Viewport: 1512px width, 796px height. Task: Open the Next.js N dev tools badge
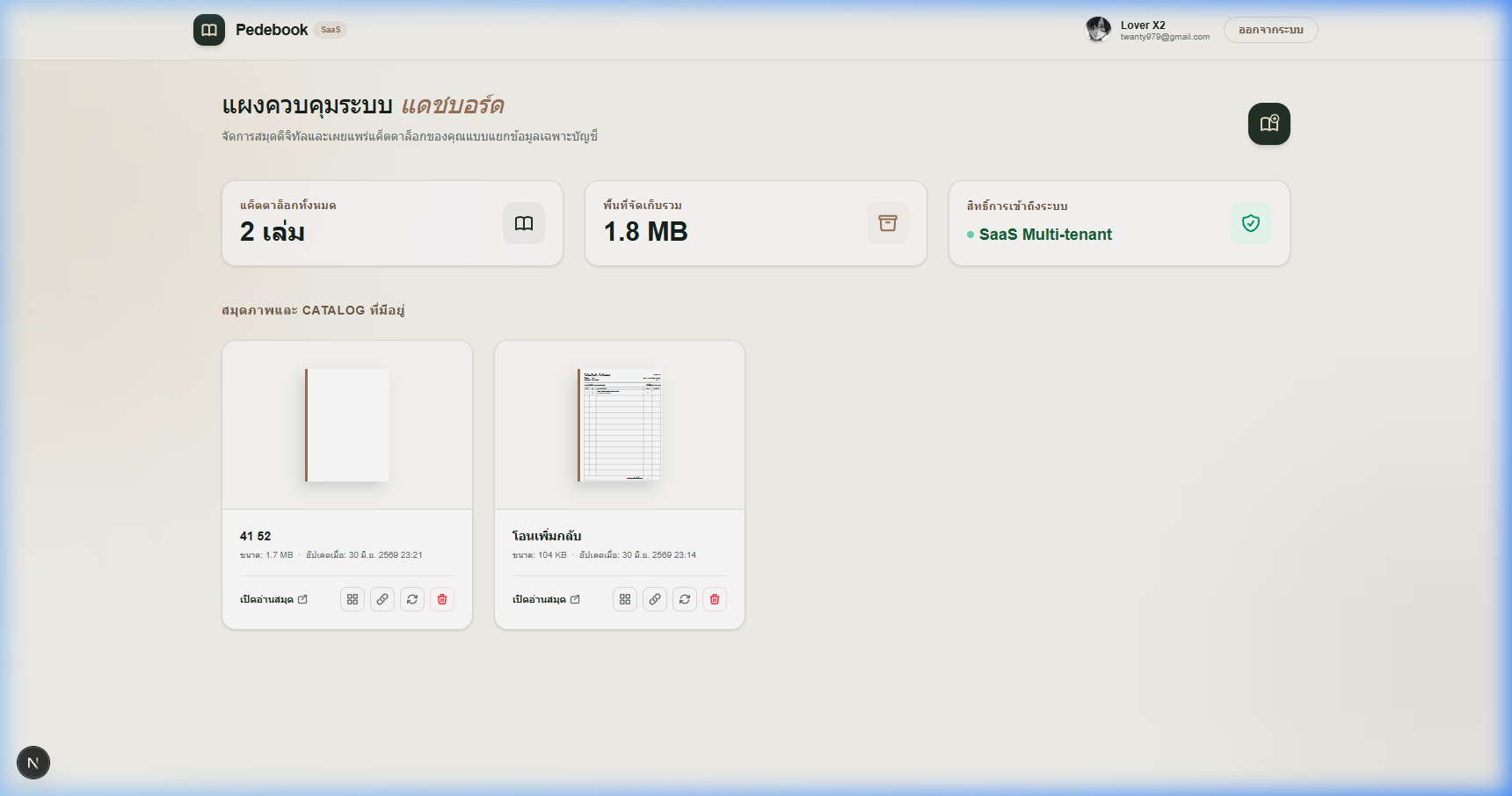point(33,763)
